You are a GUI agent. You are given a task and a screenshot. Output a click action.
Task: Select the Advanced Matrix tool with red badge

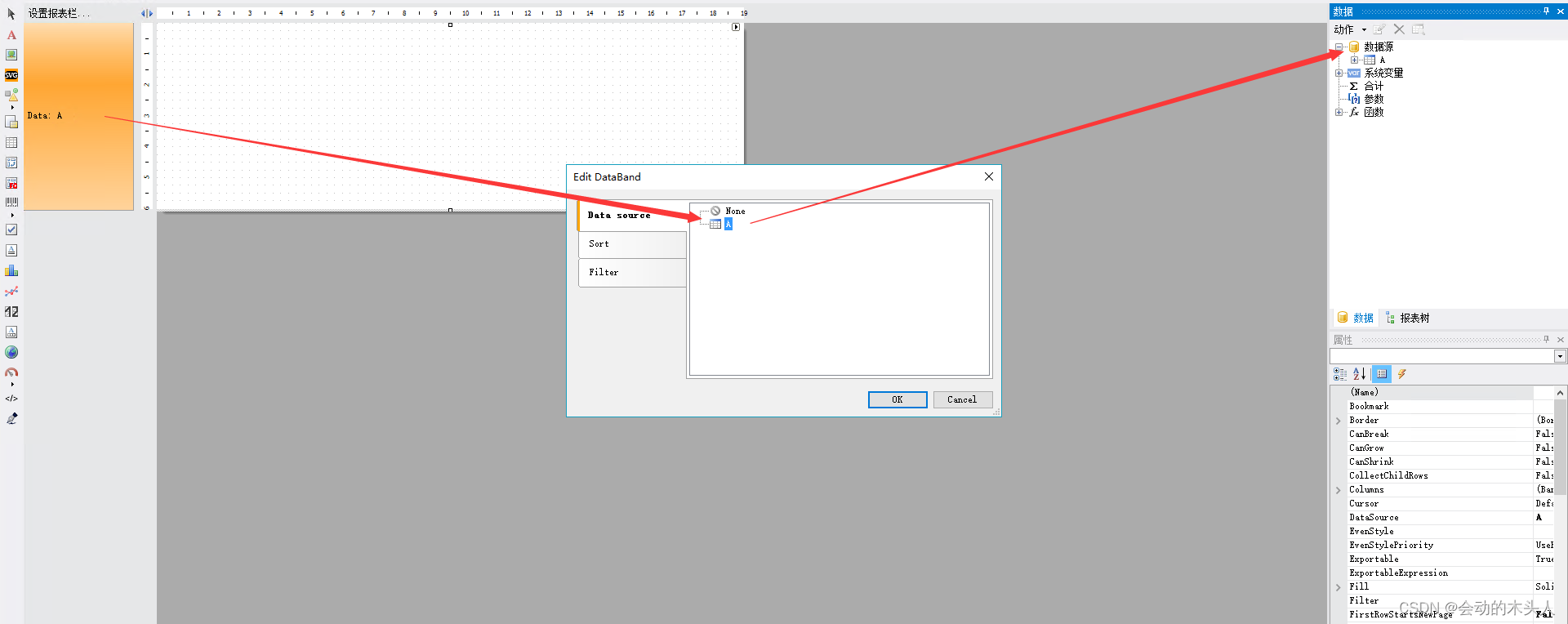(x=11, y=184)
